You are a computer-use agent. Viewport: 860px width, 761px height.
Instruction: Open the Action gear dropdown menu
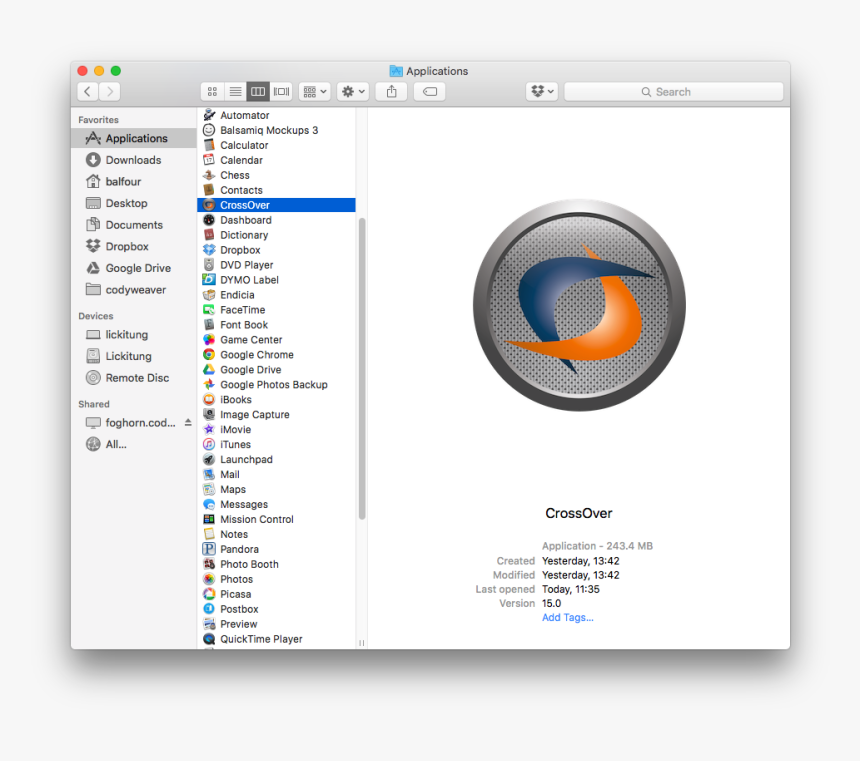click(353, 91)
